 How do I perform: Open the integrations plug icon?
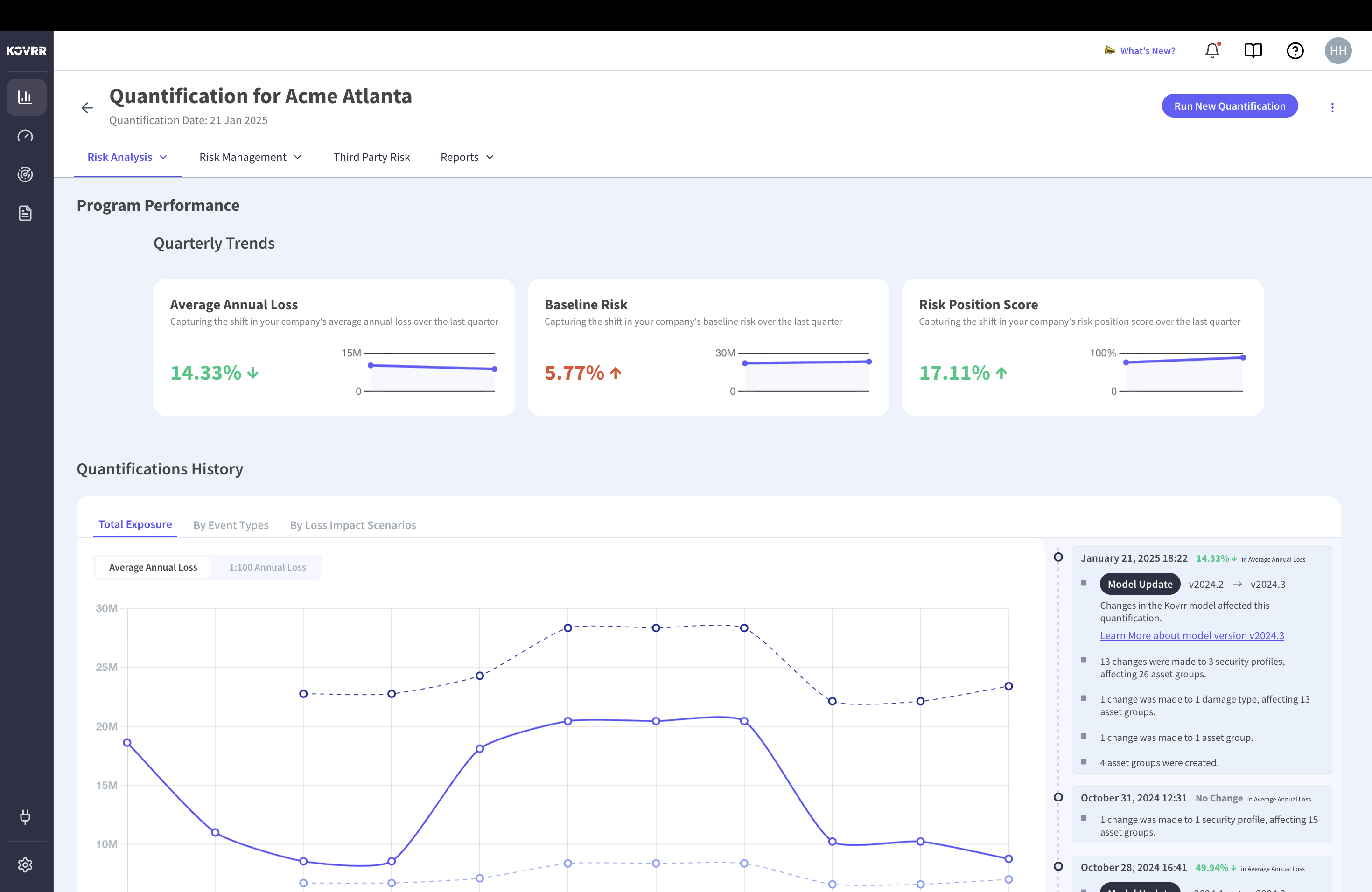click(x=25, y=816)
